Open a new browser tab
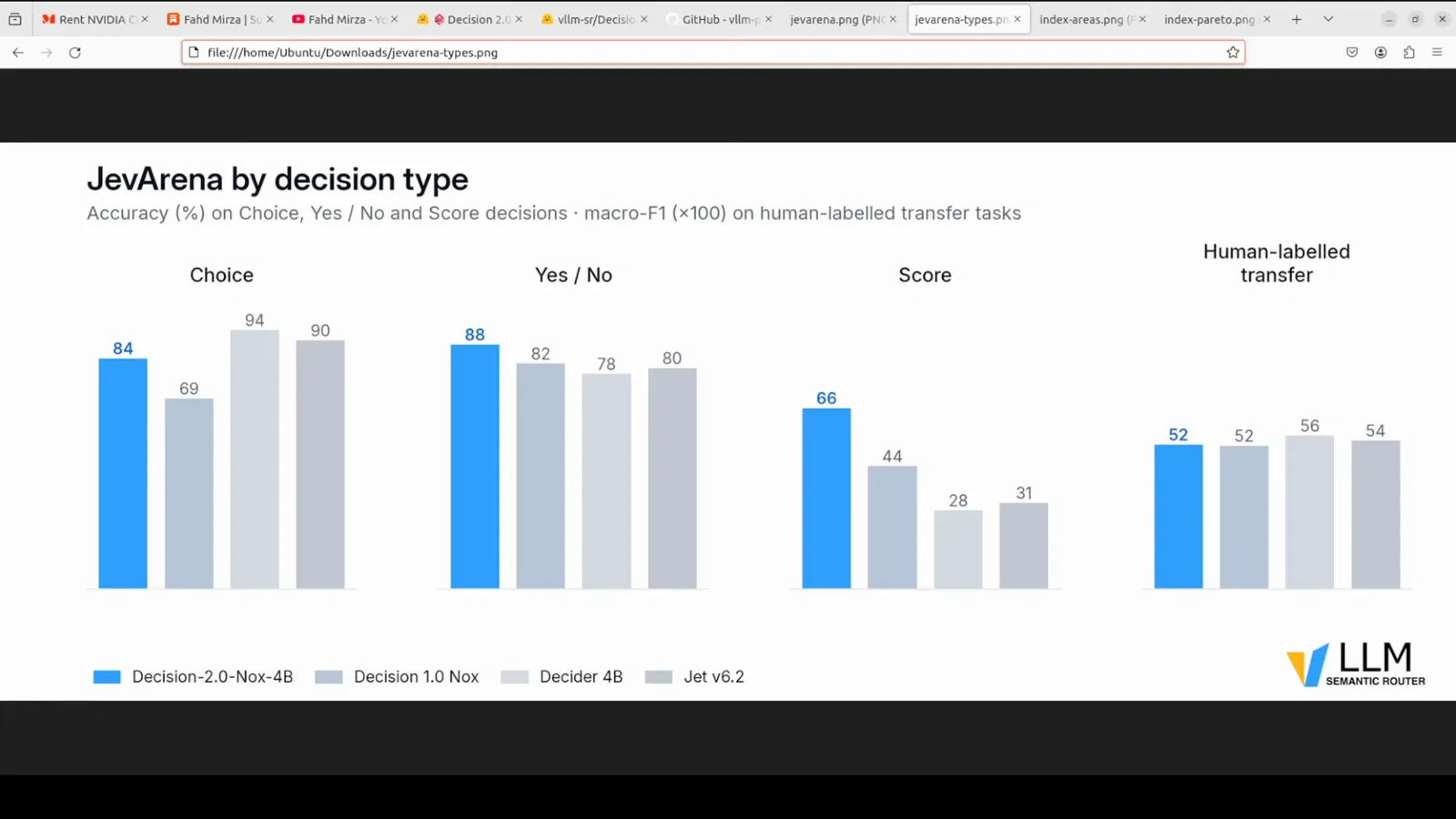This screenshot has height=819, width=1456. click(x=1297, y=19)
